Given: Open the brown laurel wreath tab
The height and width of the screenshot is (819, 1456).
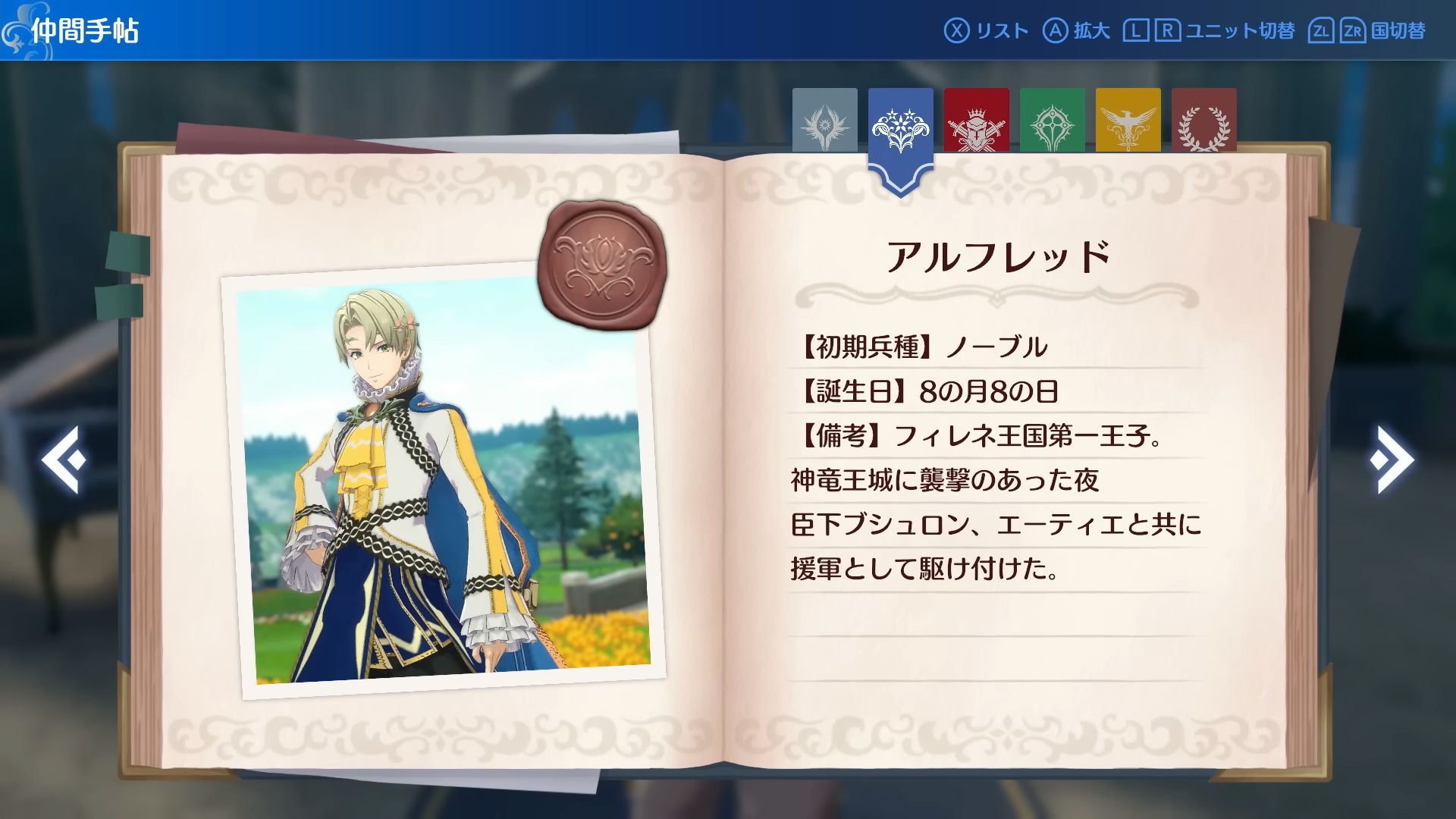Looking at the screenshot, I should [1204, 119].
